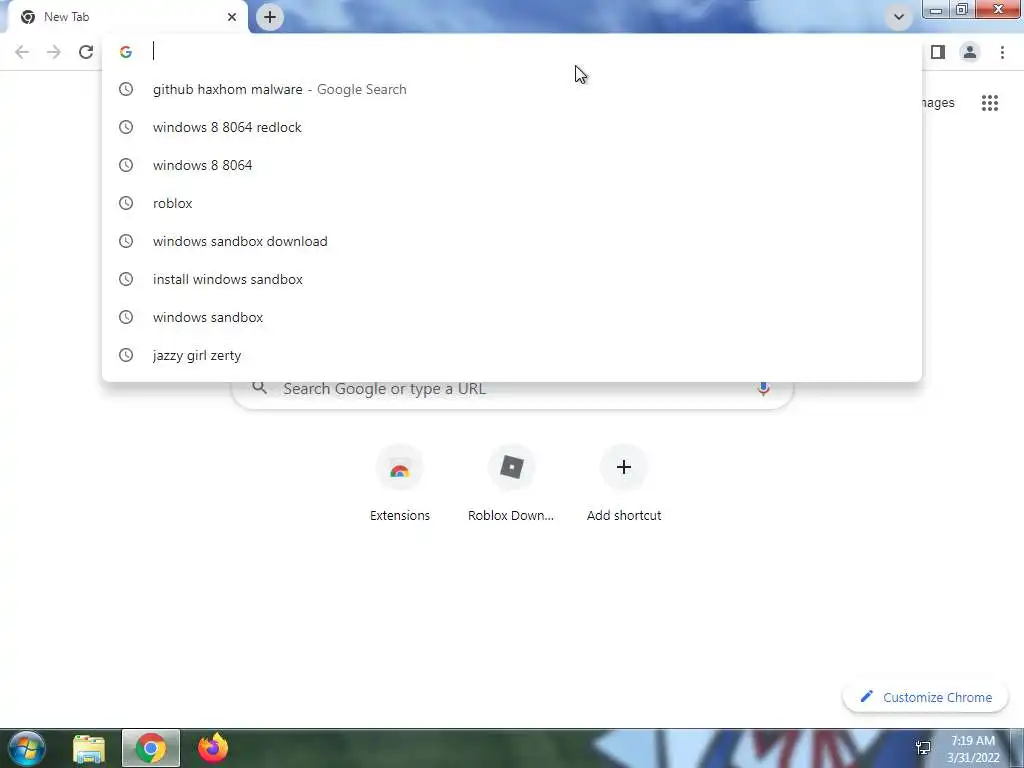Screen dimensions: 1024x768
Task: Close the New Tab tab
Action: [x=232, y=17]
